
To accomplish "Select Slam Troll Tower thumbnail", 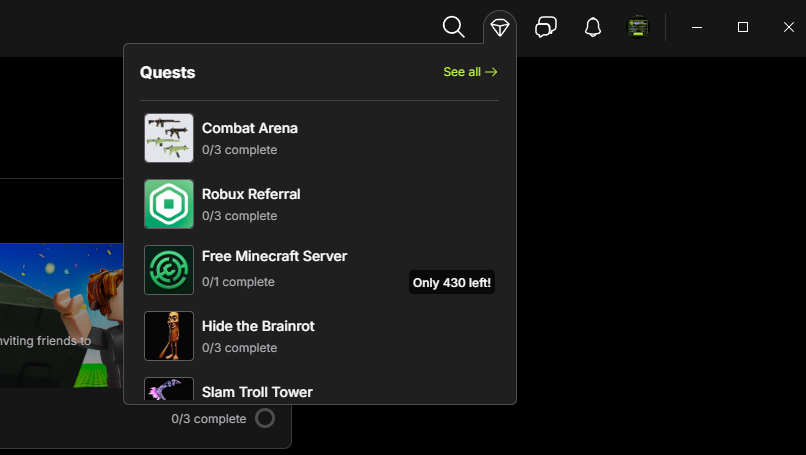I will [169, 389].
